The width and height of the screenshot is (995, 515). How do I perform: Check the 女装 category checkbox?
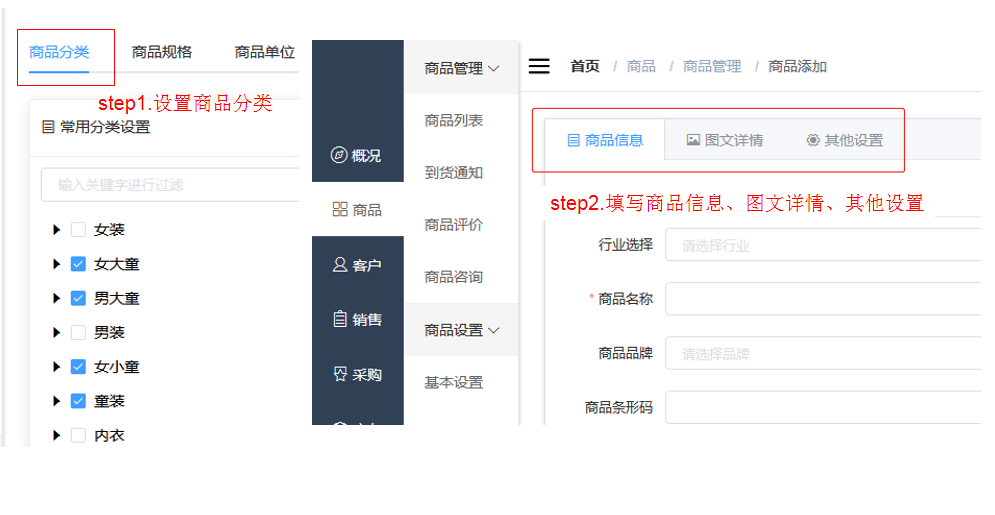tap(78, 230)
